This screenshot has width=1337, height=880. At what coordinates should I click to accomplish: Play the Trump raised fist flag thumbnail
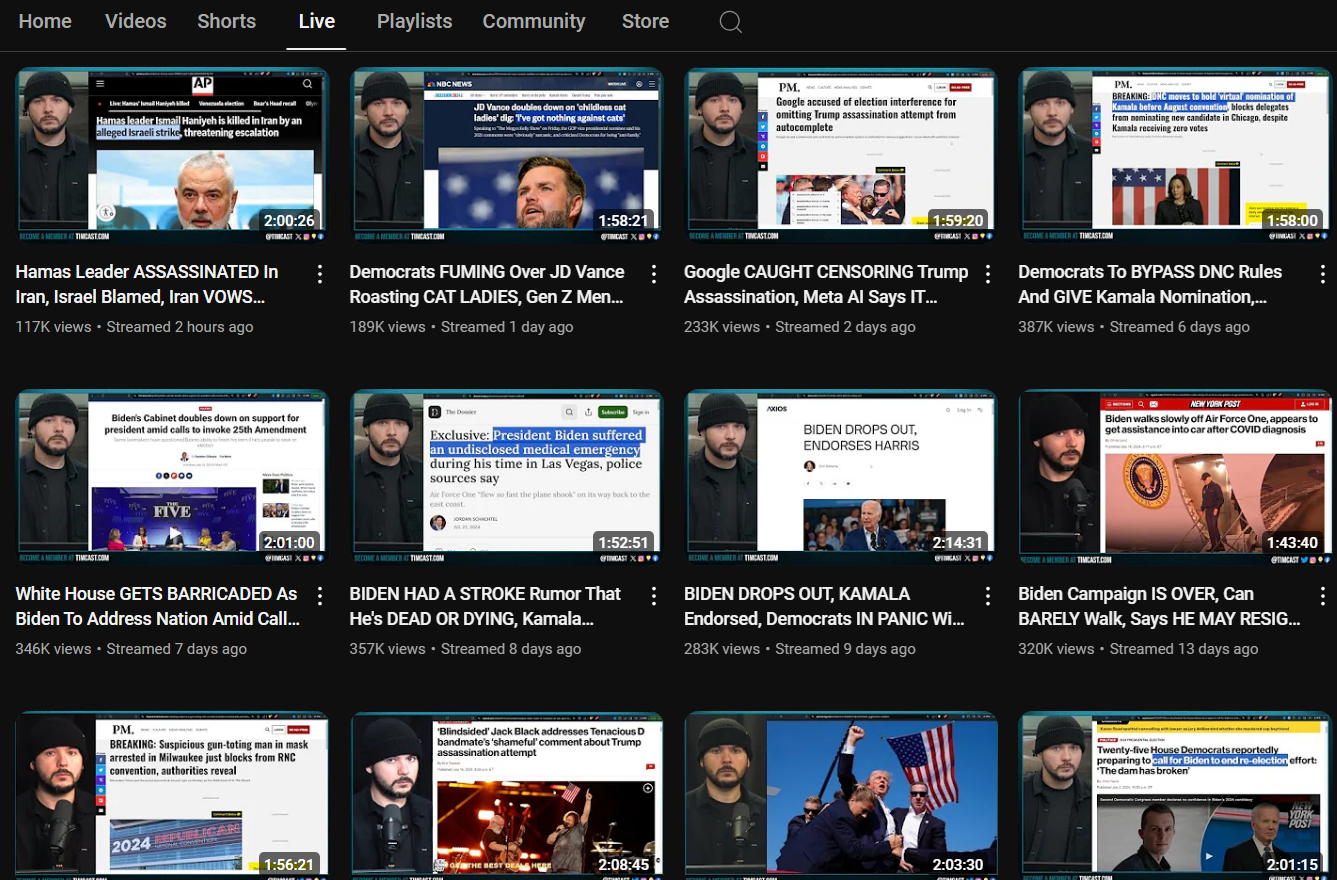840,796
